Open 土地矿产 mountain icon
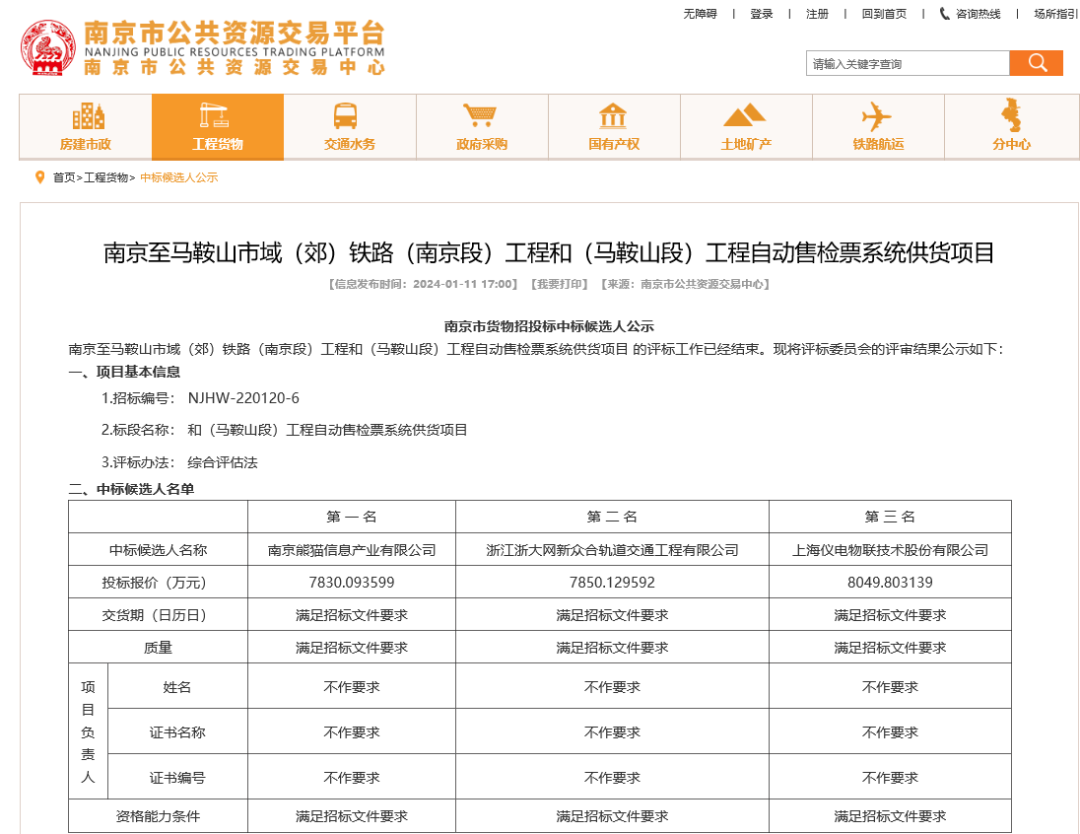The height and width of the screenshot is (834, 1080). coord(745,116)
